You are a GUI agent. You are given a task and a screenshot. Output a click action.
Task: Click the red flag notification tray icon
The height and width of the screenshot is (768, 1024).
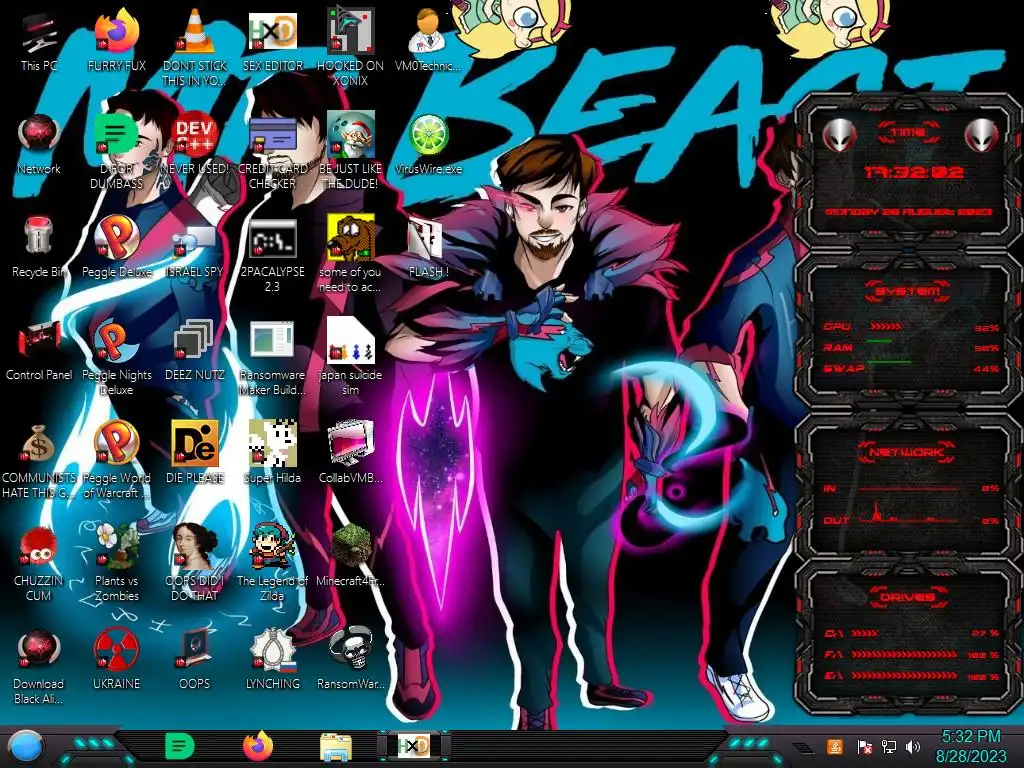864,746
